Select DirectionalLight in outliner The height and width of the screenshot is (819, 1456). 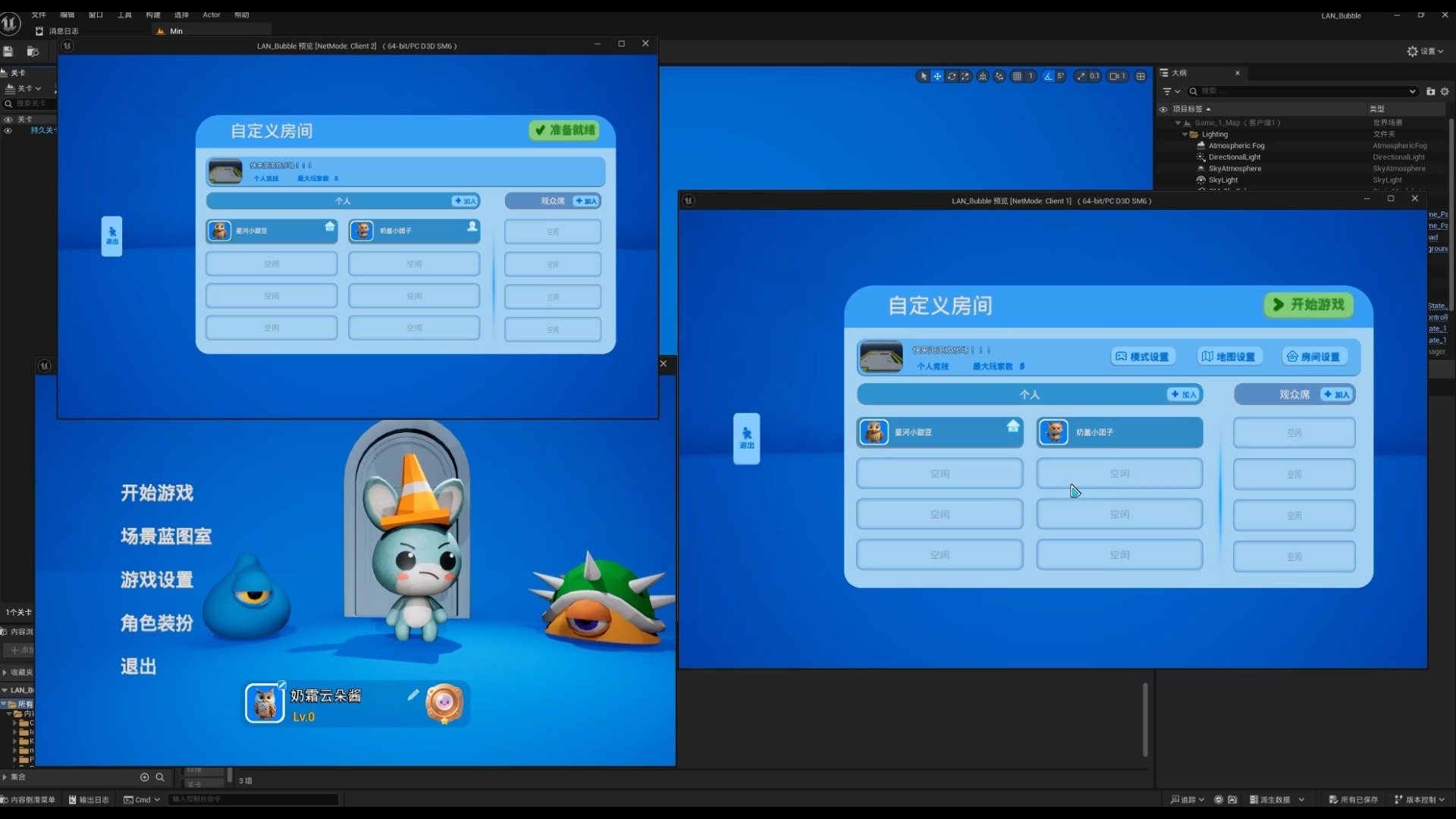tap(1235, 157)
